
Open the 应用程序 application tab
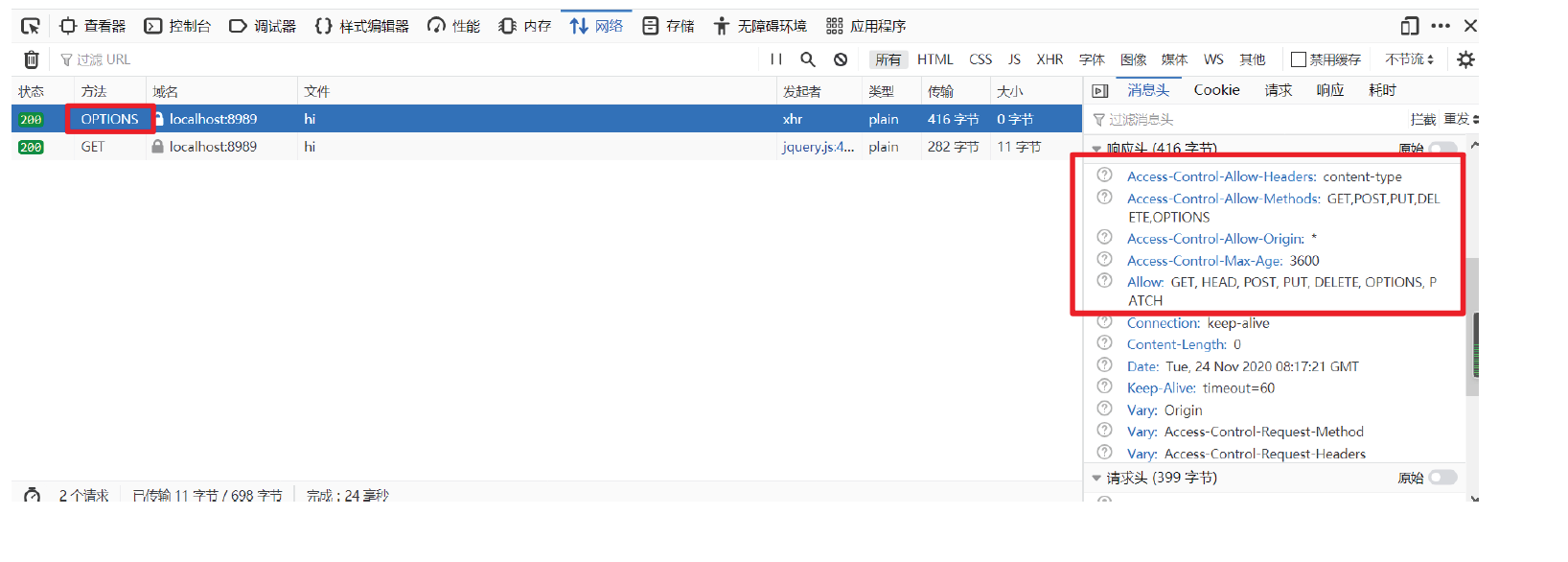866,26
